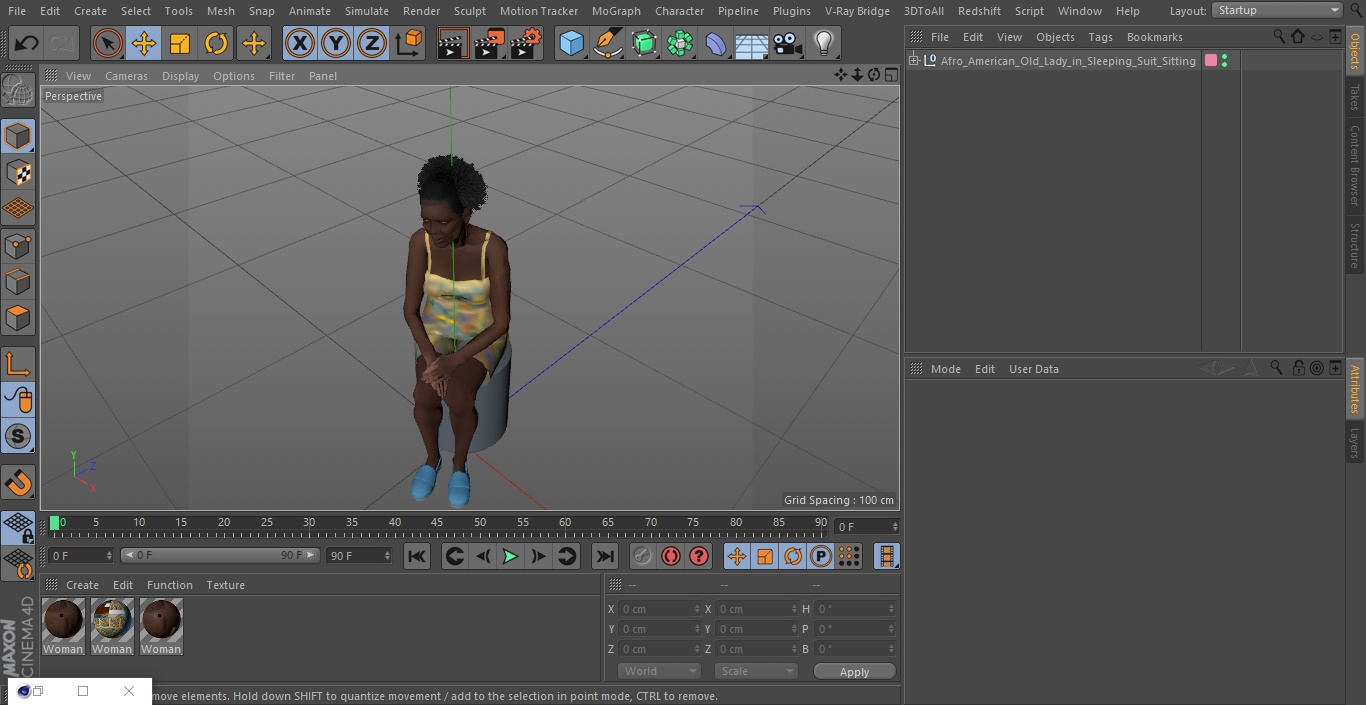
Task: Switch to Polygons mode
Action: pos(18,318)
